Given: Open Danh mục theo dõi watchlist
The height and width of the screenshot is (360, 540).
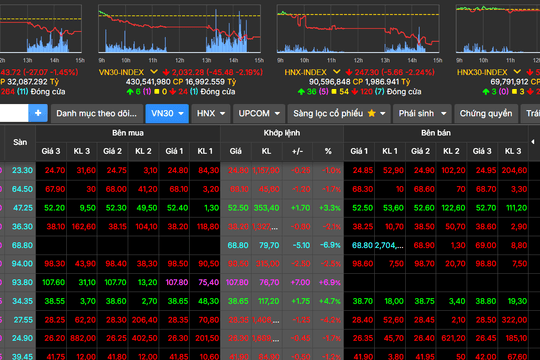Looking at the screenshot, I should click(x=97, y=113).
